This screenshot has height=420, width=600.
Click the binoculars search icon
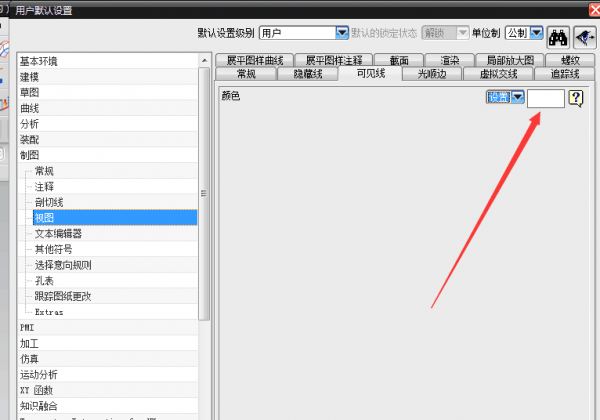pos(558,37)
